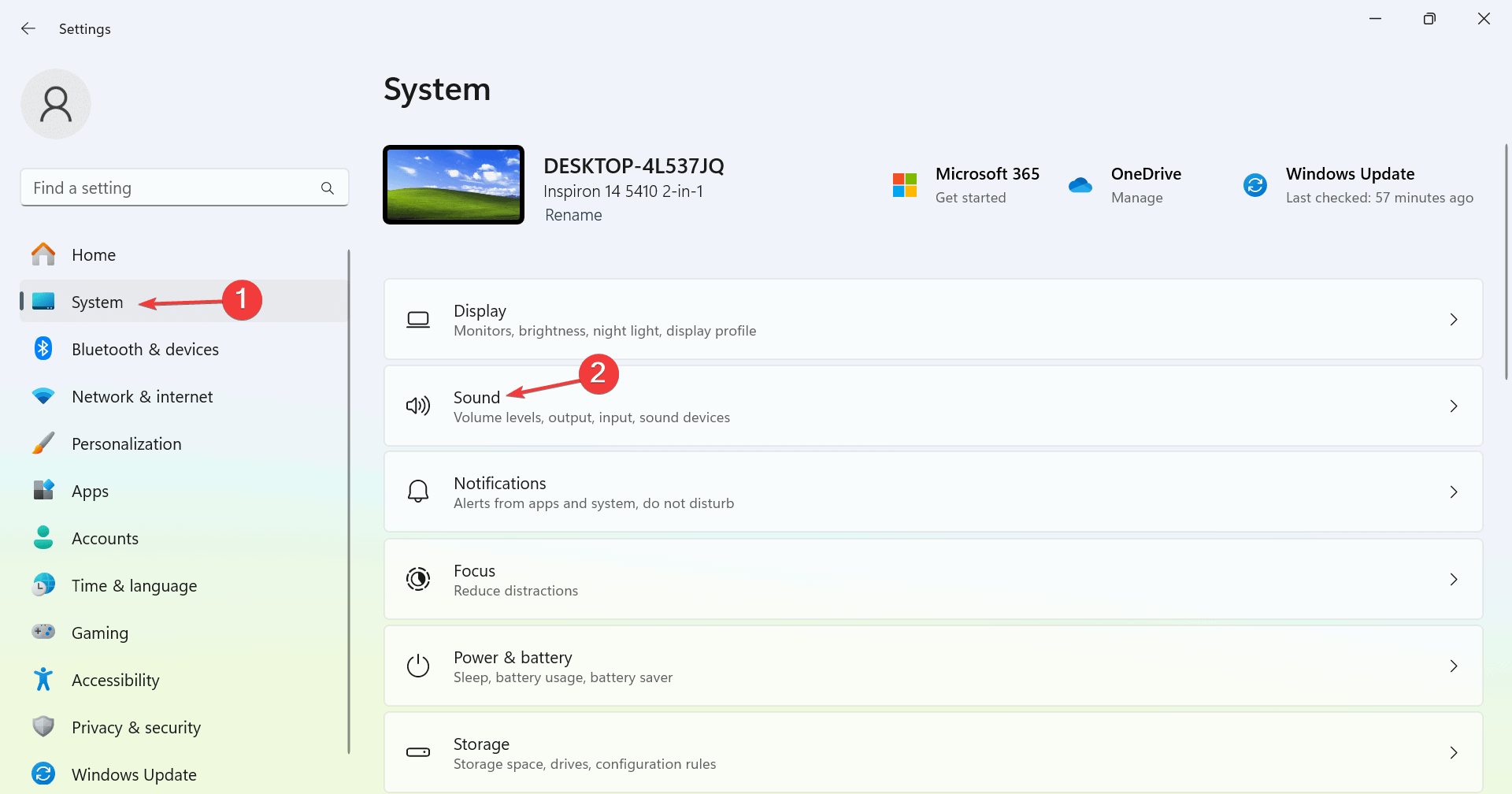Go to Personalization settings section
The height and width of the screenshot is (794, 1512).
(x=126, y=443)
